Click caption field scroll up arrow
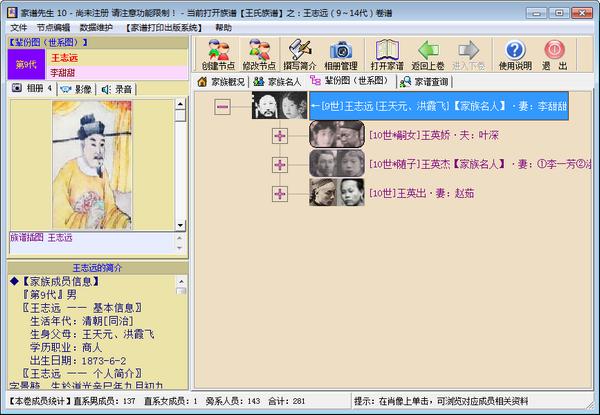 (180, 238)
